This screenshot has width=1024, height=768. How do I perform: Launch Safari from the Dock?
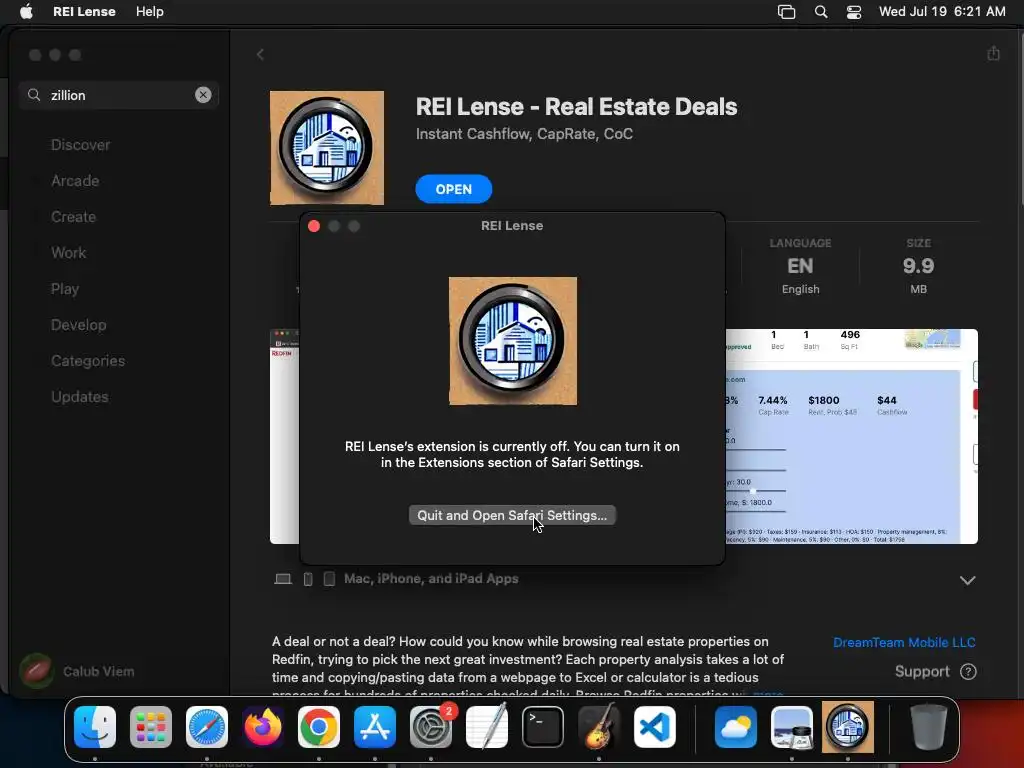click(207, 727)
